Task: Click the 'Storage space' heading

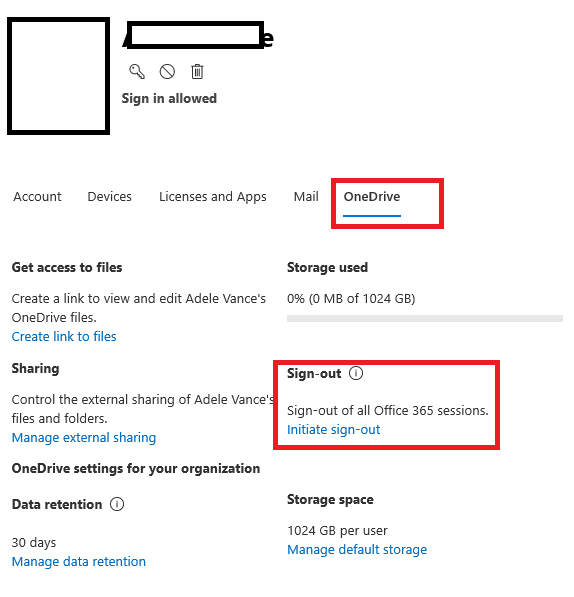Action: (330, 500)
